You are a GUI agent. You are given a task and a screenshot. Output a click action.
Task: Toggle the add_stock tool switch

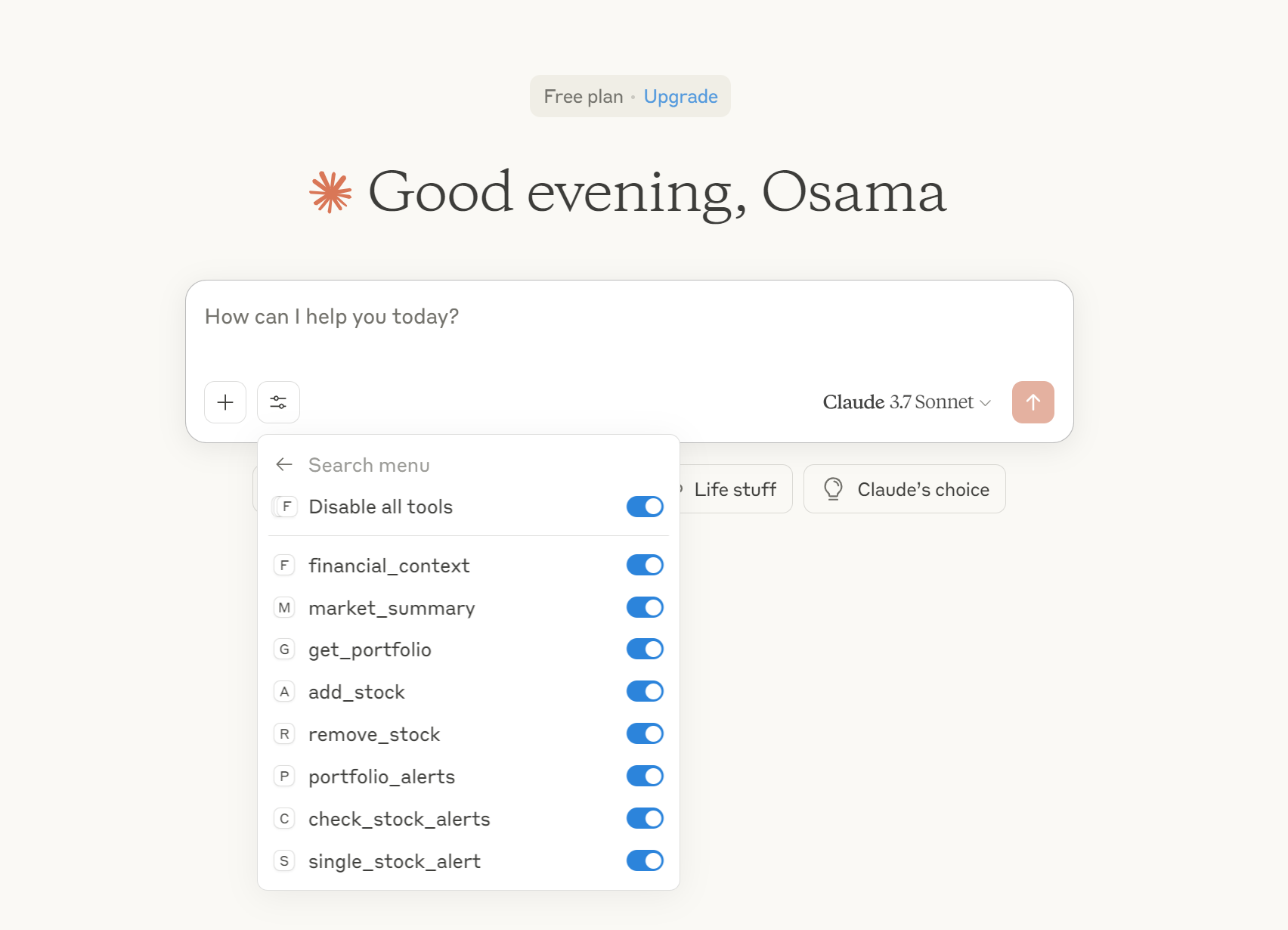[645, 691]
